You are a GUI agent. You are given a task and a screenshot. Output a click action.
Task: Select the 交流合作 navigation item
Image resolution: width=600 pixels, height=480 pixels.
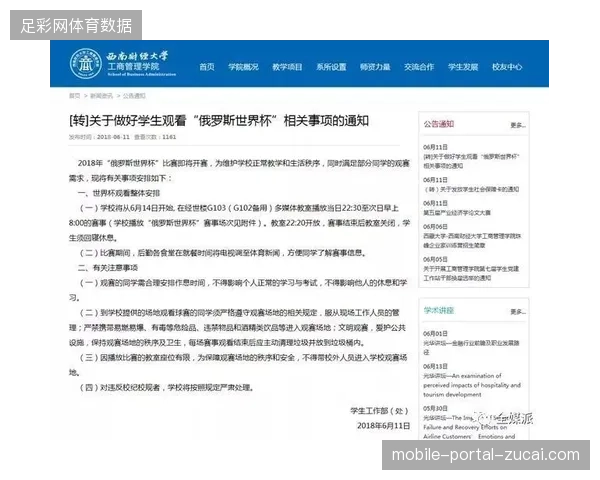click(x=419, y=67)
